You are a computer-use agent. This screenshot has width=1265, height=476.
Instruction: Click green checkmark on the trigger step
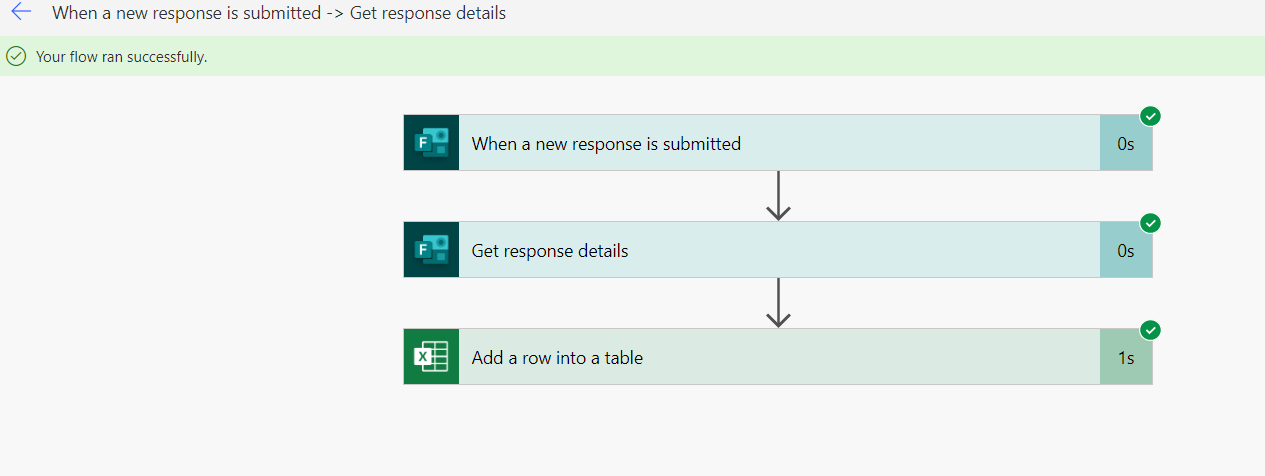[1150, 116]
